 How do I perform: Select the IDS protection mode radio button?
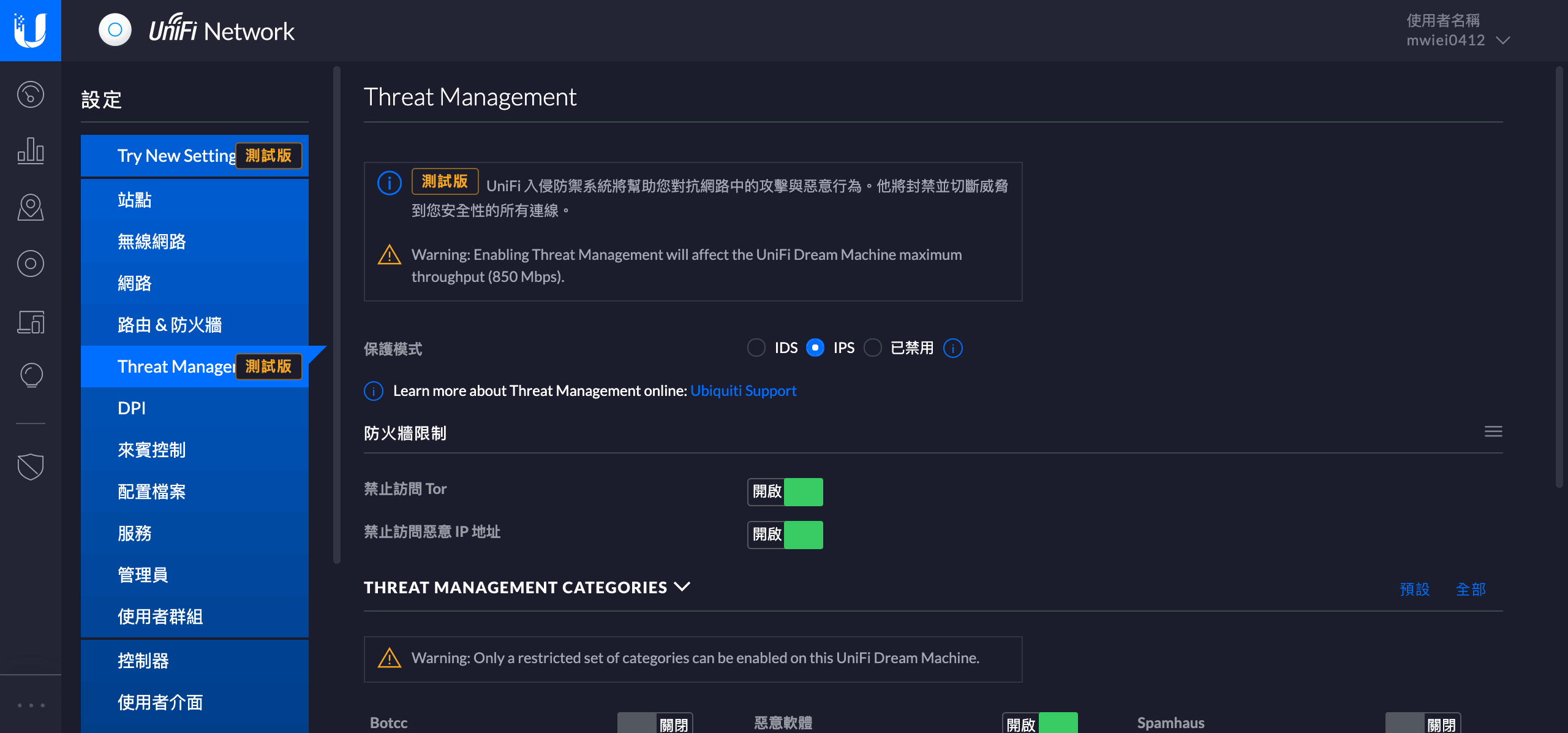click(756, 348)
